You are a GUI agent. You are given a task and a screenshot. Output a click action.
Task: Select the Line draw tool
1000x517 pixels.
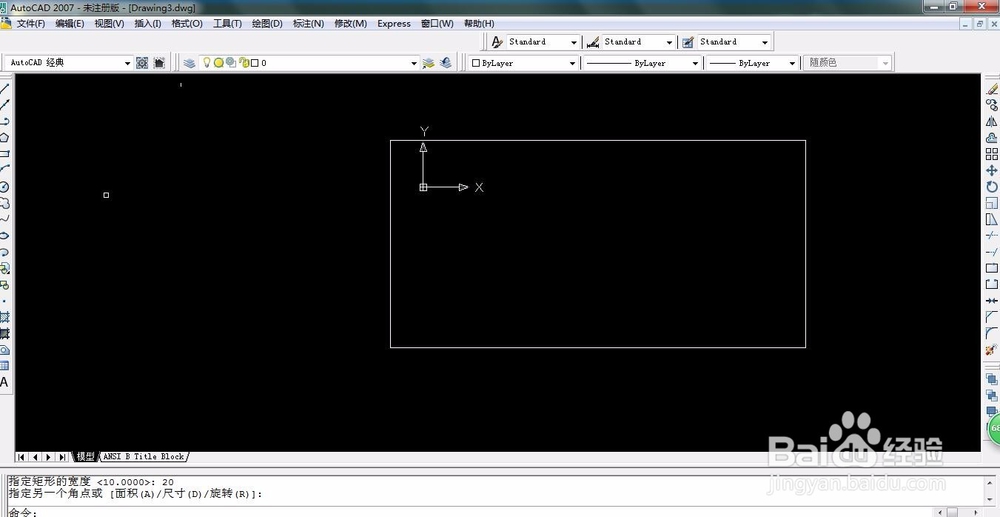click(4, 89)
